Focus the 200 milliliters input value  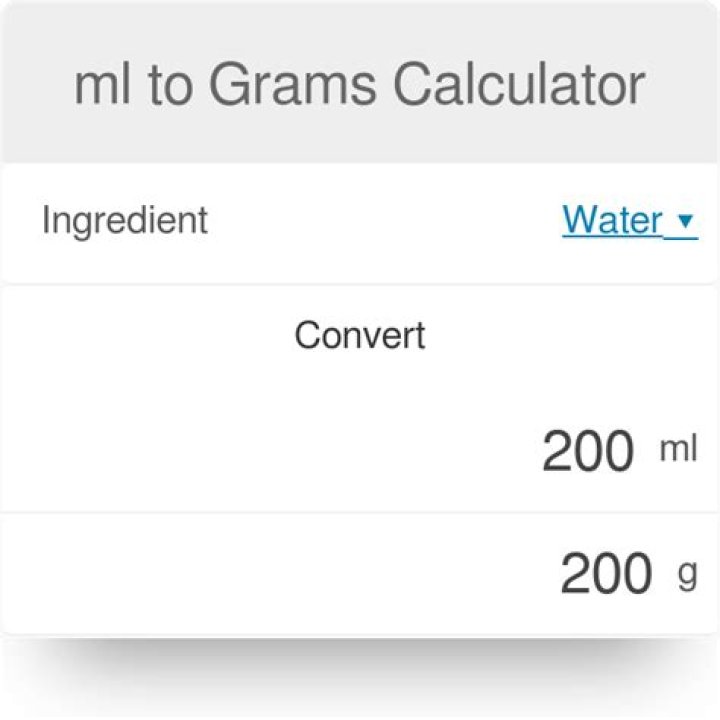(587, 452)
